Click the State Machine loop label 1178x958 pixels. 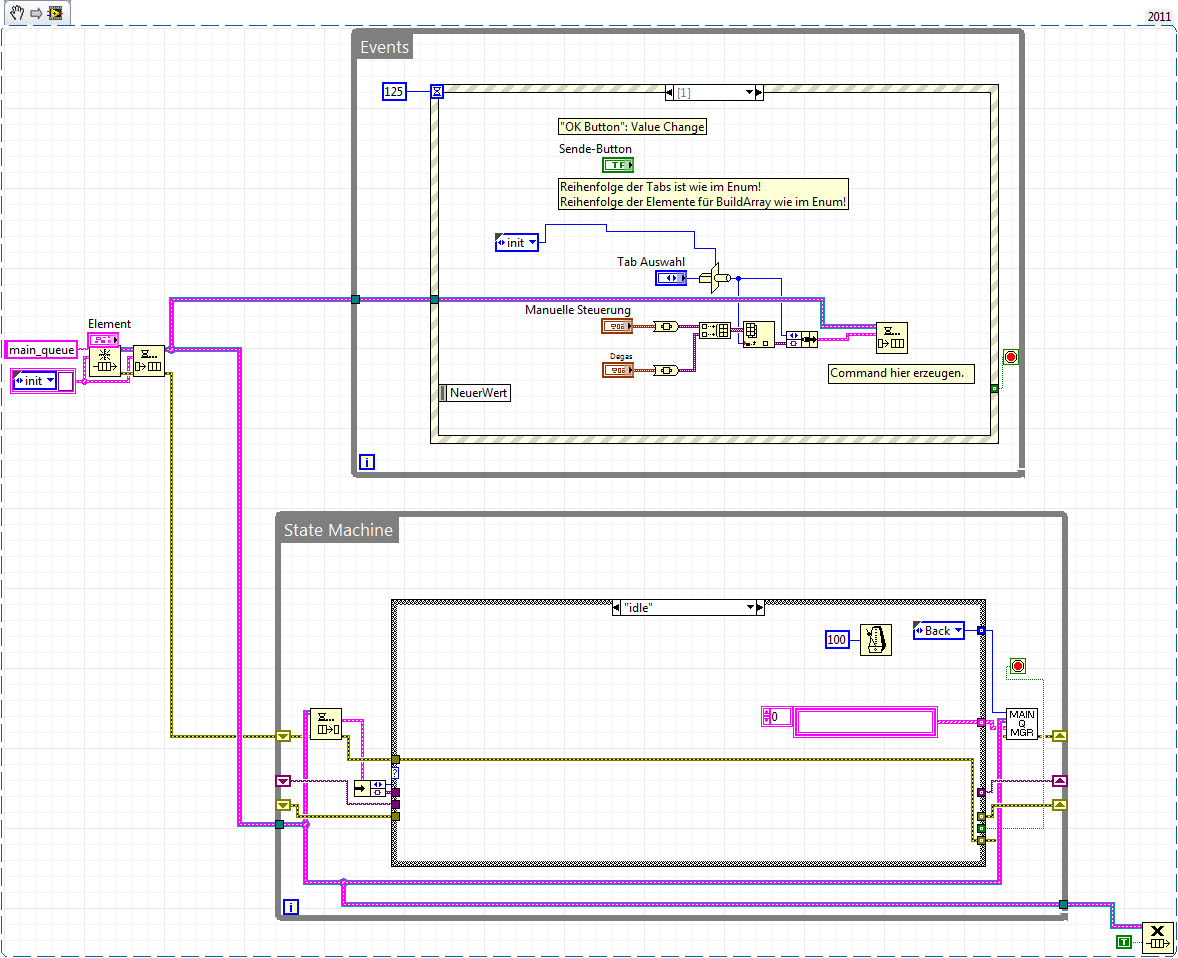338,530
